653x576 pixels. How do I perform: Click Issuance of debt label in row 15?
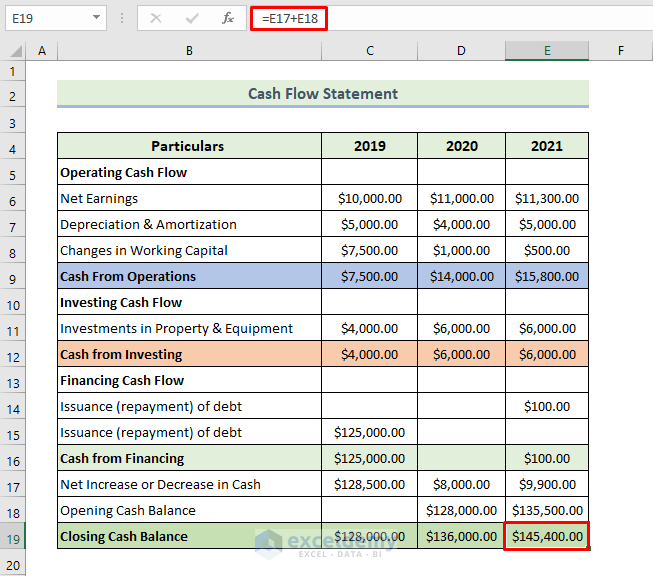pos(189,432)
